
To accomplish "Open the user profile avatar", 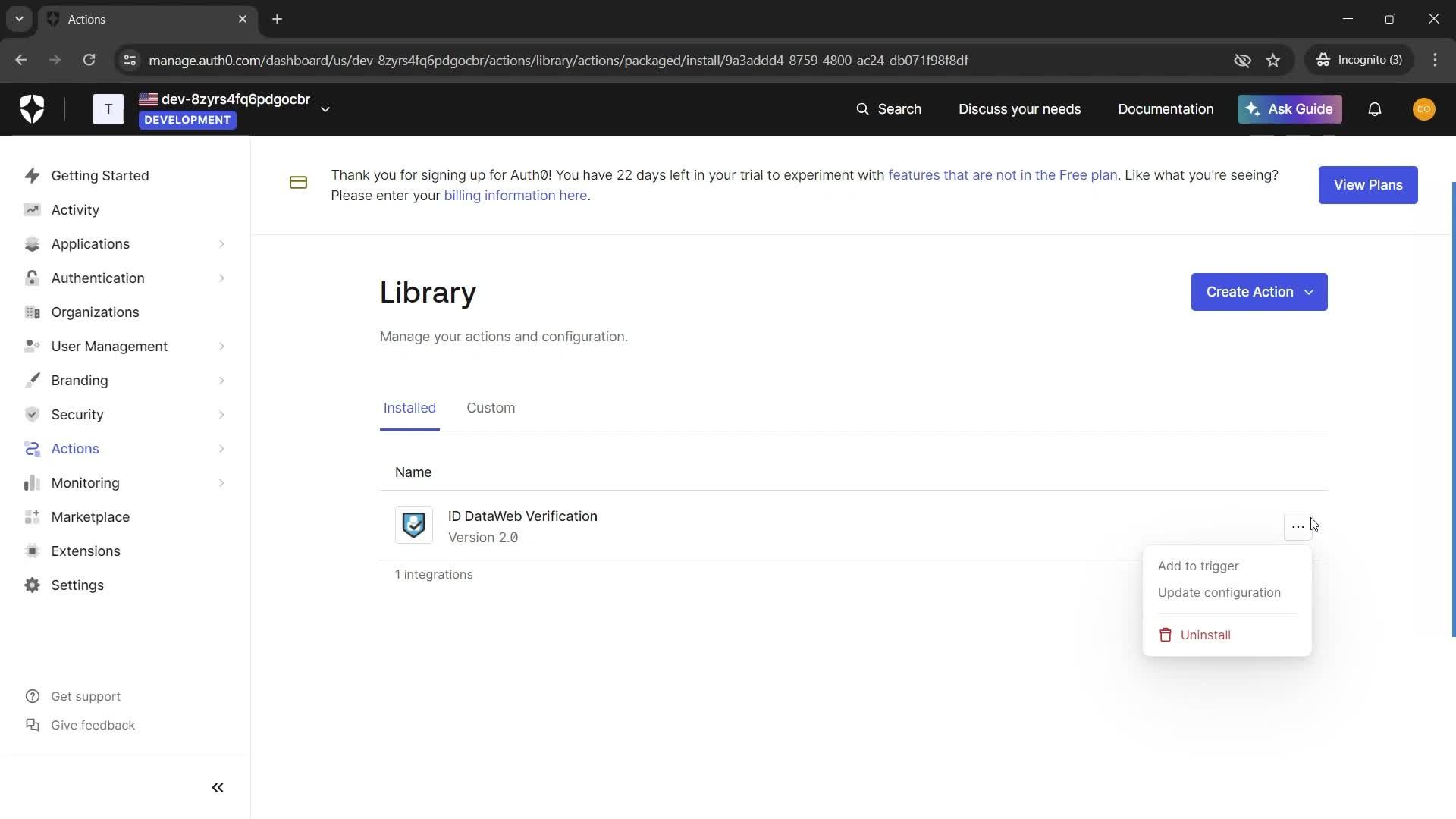I will (1423, 109).
